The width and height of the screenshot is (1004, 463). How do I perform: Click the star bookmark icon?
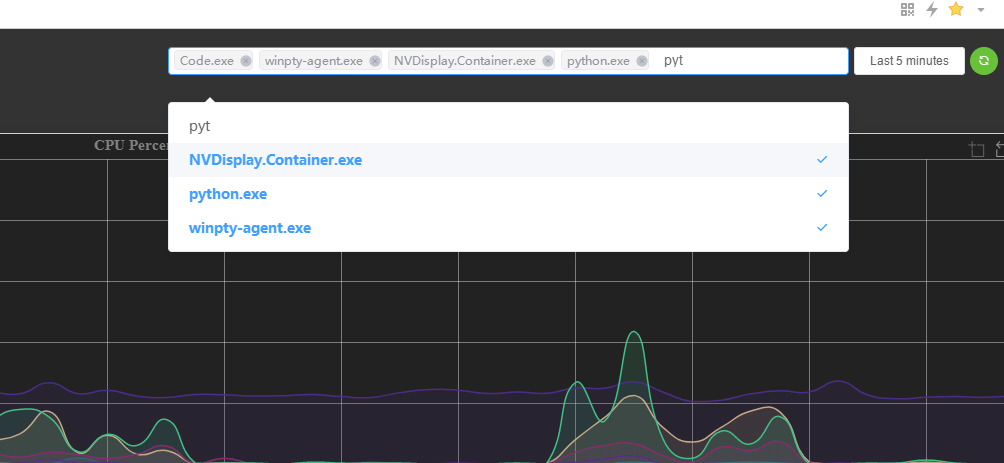point(955,10)
